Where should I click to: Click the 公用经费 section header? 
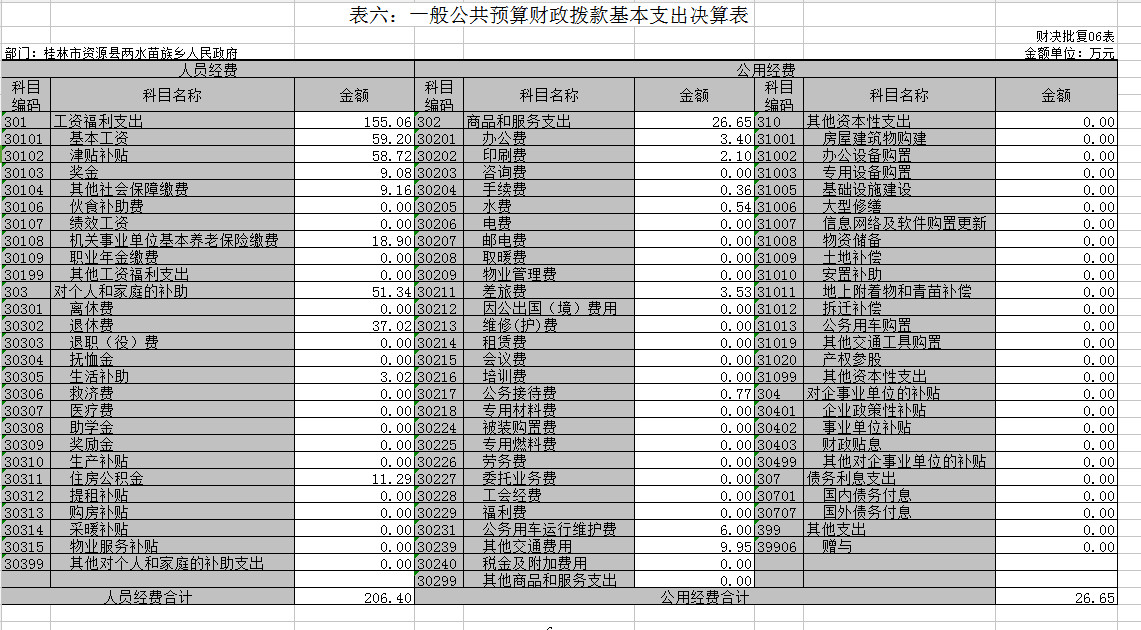pyautogui.click(x=765, y=70)
